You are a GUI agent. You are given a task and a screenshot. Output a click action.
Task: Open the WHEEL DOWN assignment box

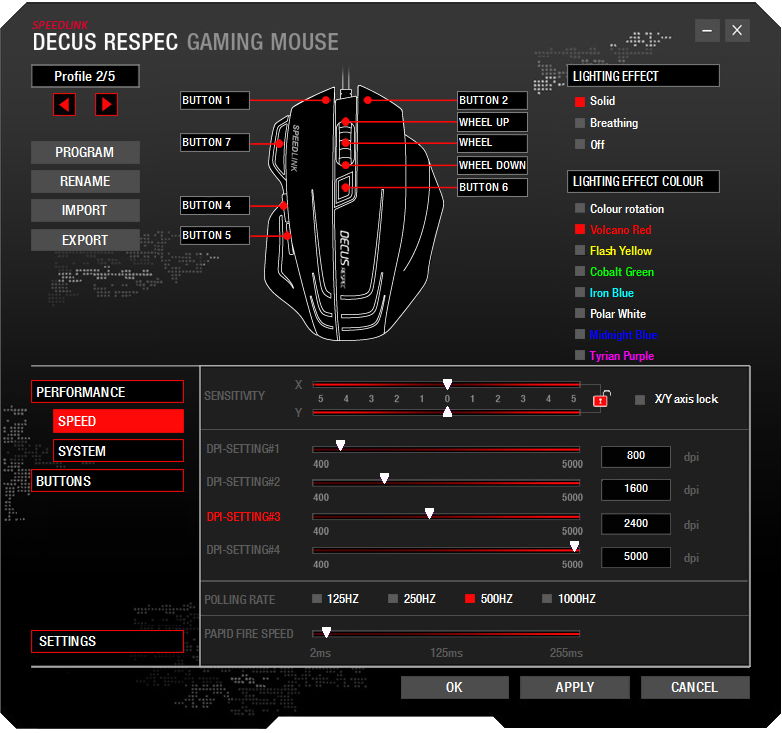pos(492,165)
